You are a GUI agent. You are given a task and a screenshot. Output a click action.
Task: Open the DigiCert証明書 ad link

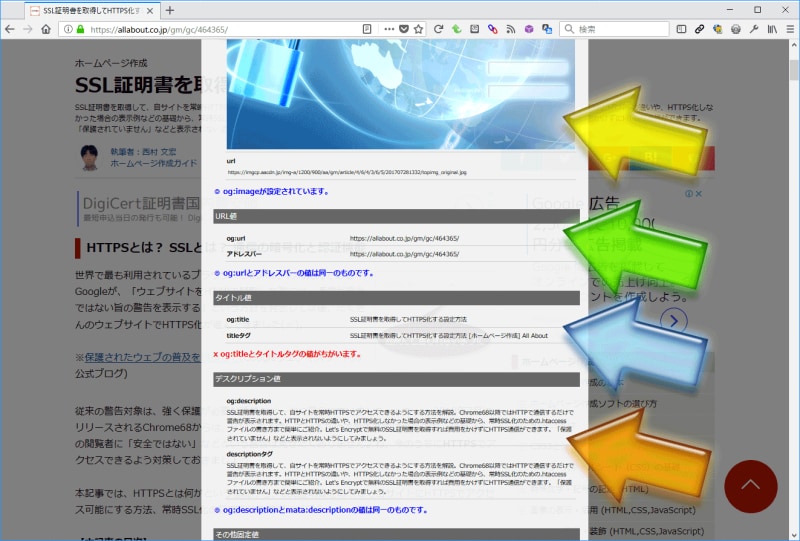141,203
